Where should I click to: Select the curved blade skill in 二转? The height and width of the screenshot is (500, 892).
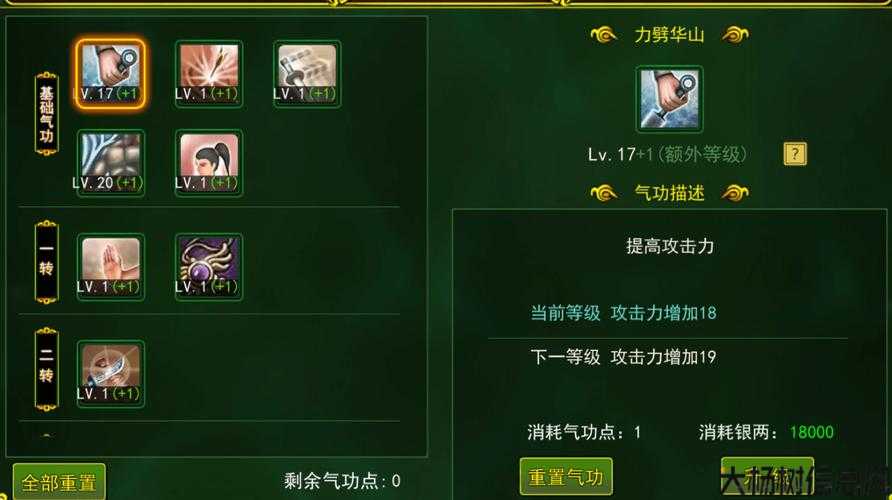[110, 374]
